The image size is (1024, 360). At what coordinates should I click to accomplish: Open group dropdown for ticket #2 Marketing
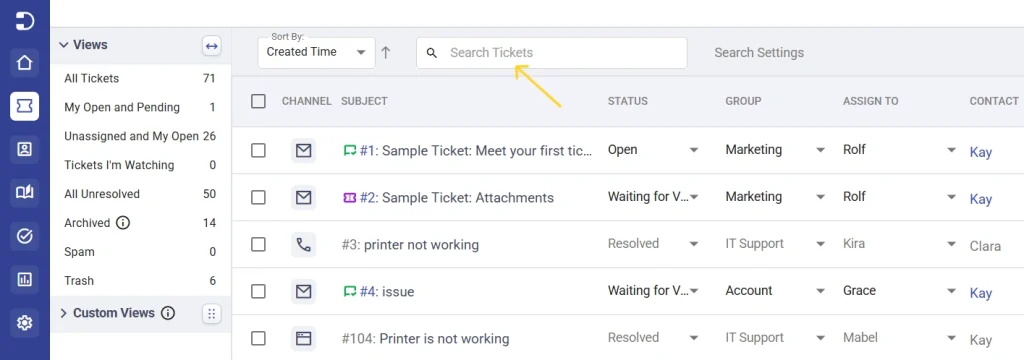tap(775, 197)
